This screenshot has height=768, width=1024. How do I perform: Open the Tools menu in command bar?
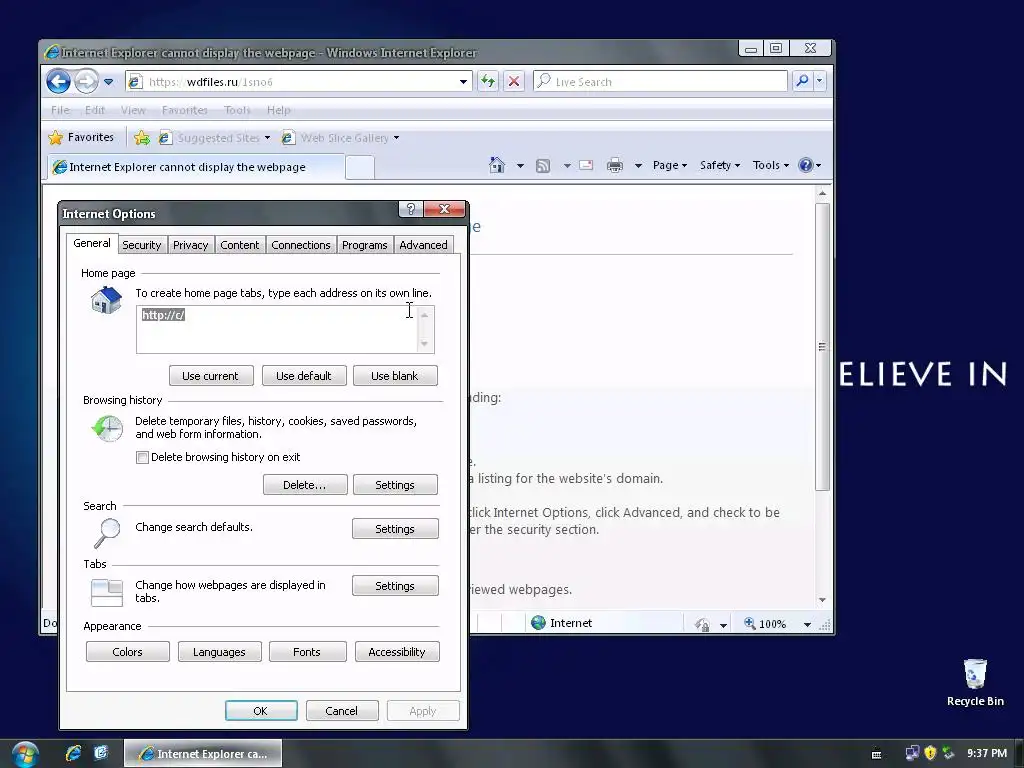tap(771, 165)
